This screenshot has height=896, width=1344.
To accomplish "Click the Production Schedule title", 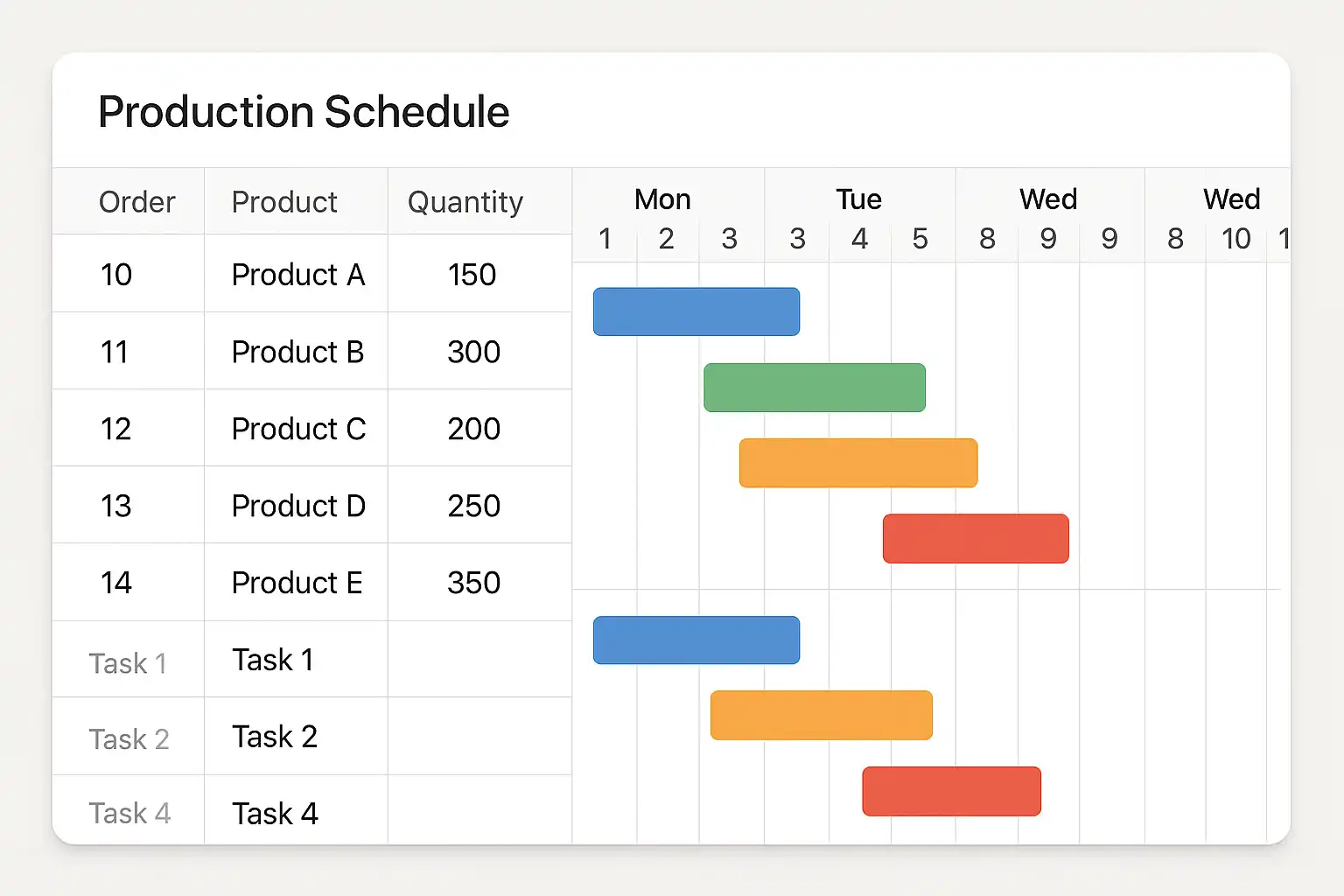I will tap(304, 112).
